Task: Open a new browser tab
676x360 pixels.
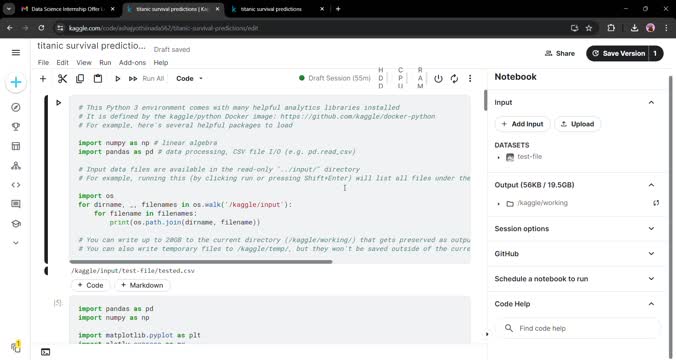Action: point(338,9)
